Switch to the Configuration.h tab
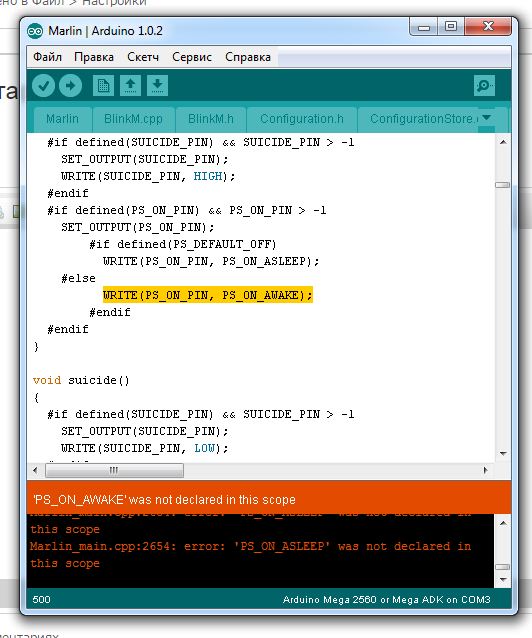 pyautogui.click(x=302, y=119)
